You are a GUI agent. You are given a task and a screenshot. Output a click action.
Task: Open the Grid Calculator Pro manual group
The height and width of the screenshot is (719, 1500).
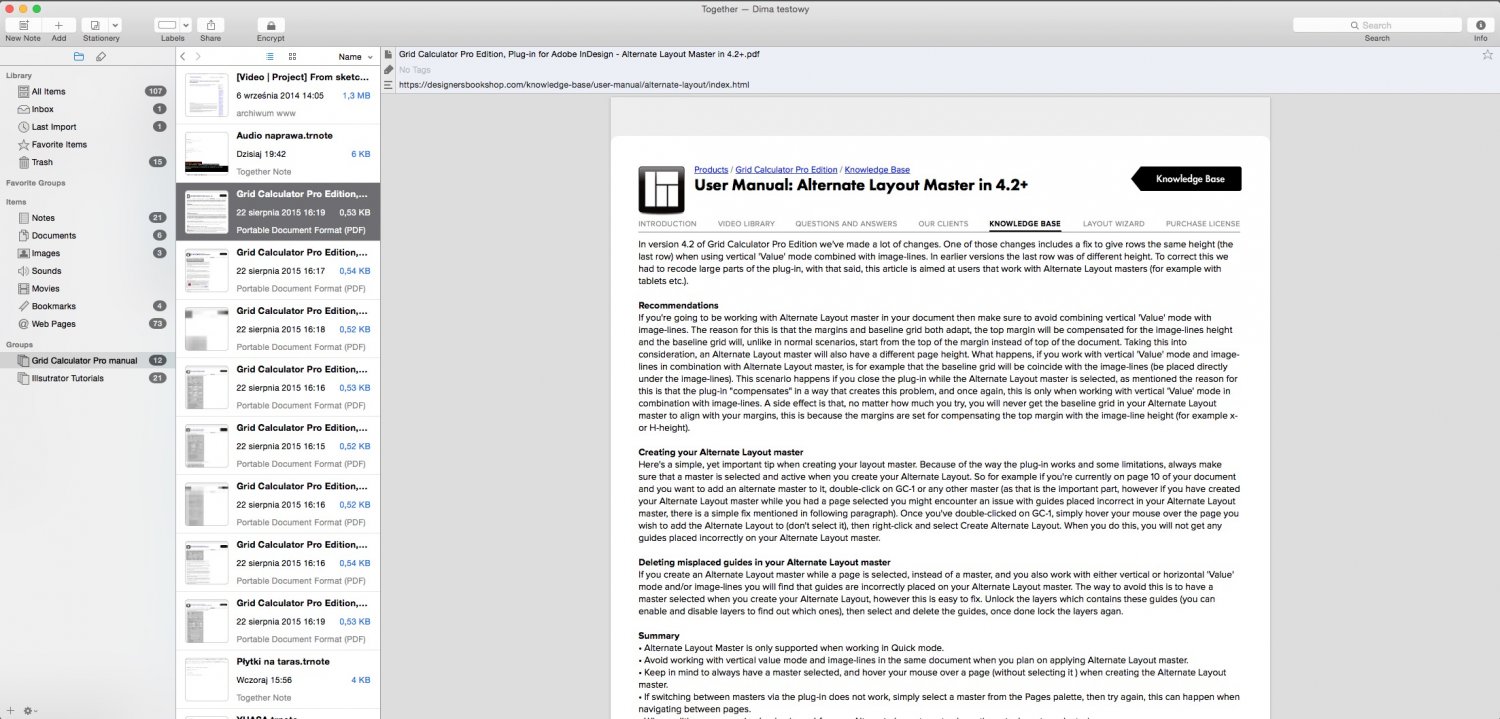[87, 360]
